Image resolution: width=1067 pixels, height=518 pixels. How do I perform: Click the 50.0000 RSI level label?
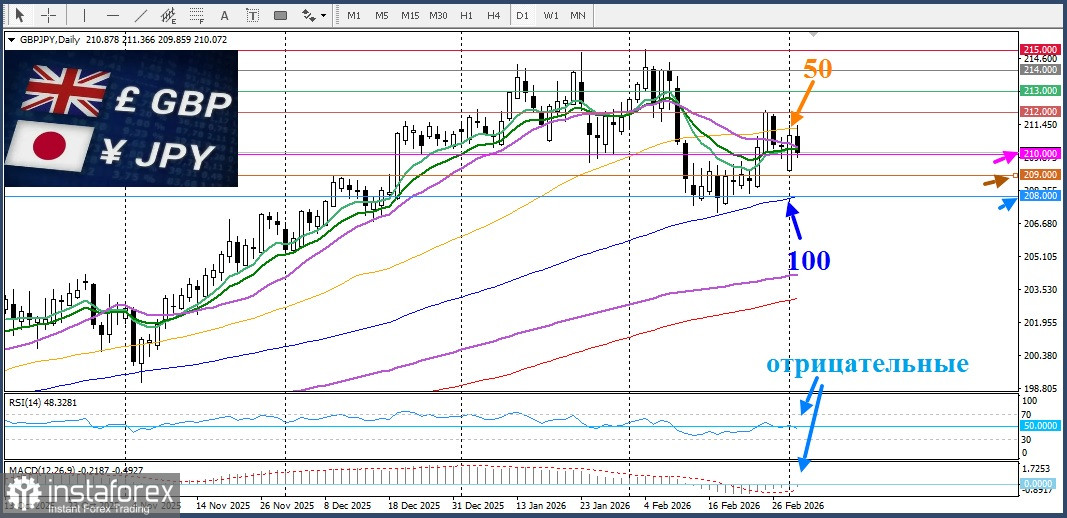1040,426
